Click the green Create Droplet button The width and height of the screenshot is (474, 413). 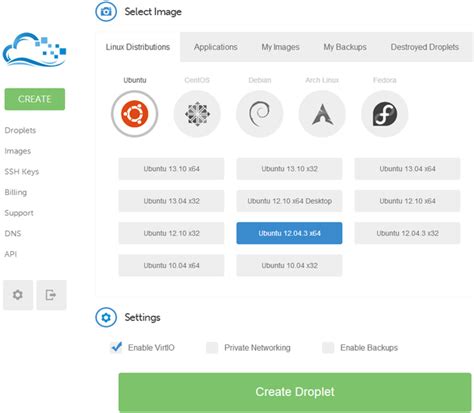295,392
